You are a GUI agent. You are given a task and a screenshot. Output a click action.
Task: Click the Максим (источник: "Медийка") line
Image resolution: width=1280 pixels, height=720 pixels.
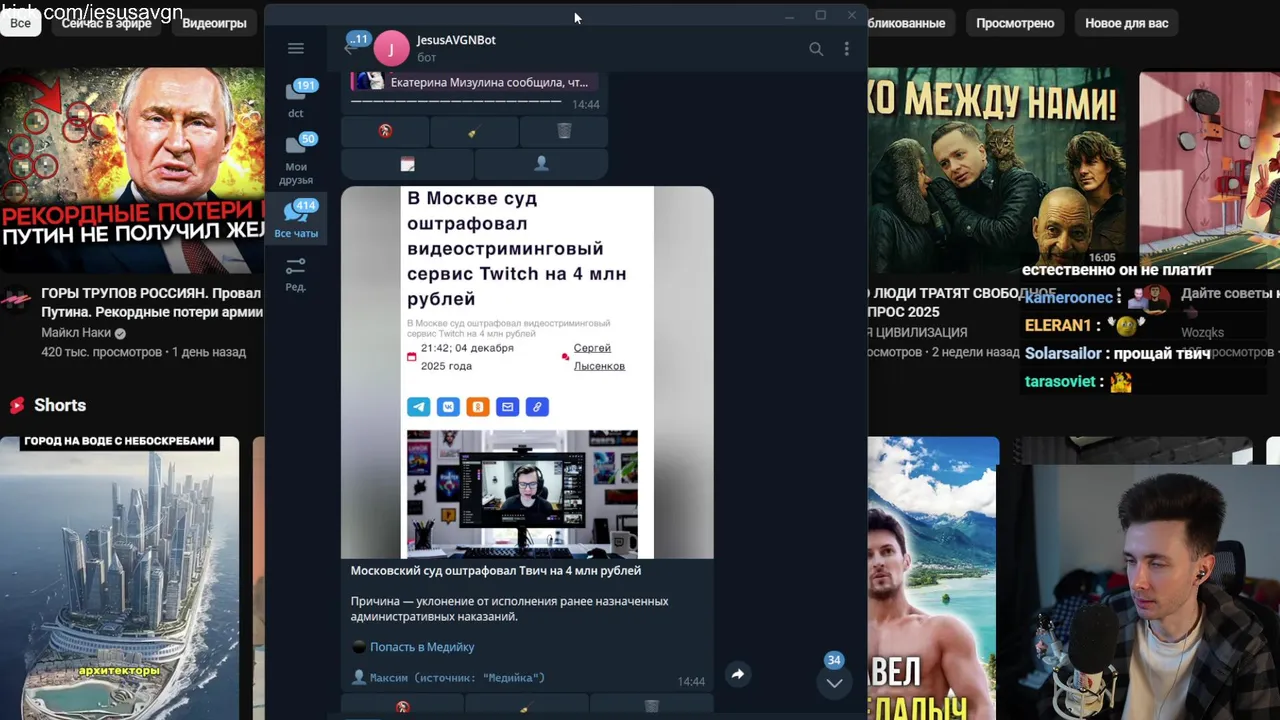tap(457, 677)
